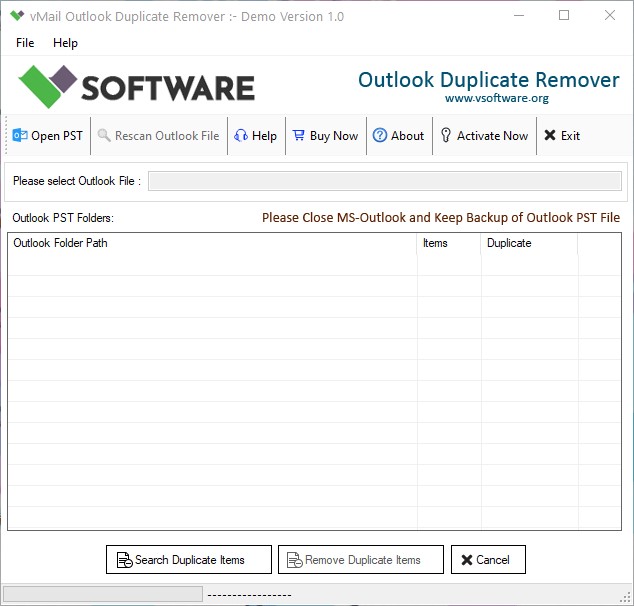Click the Cancel button label
The height and width of the screenshot is (606, 634).
[x=492, y=560]
